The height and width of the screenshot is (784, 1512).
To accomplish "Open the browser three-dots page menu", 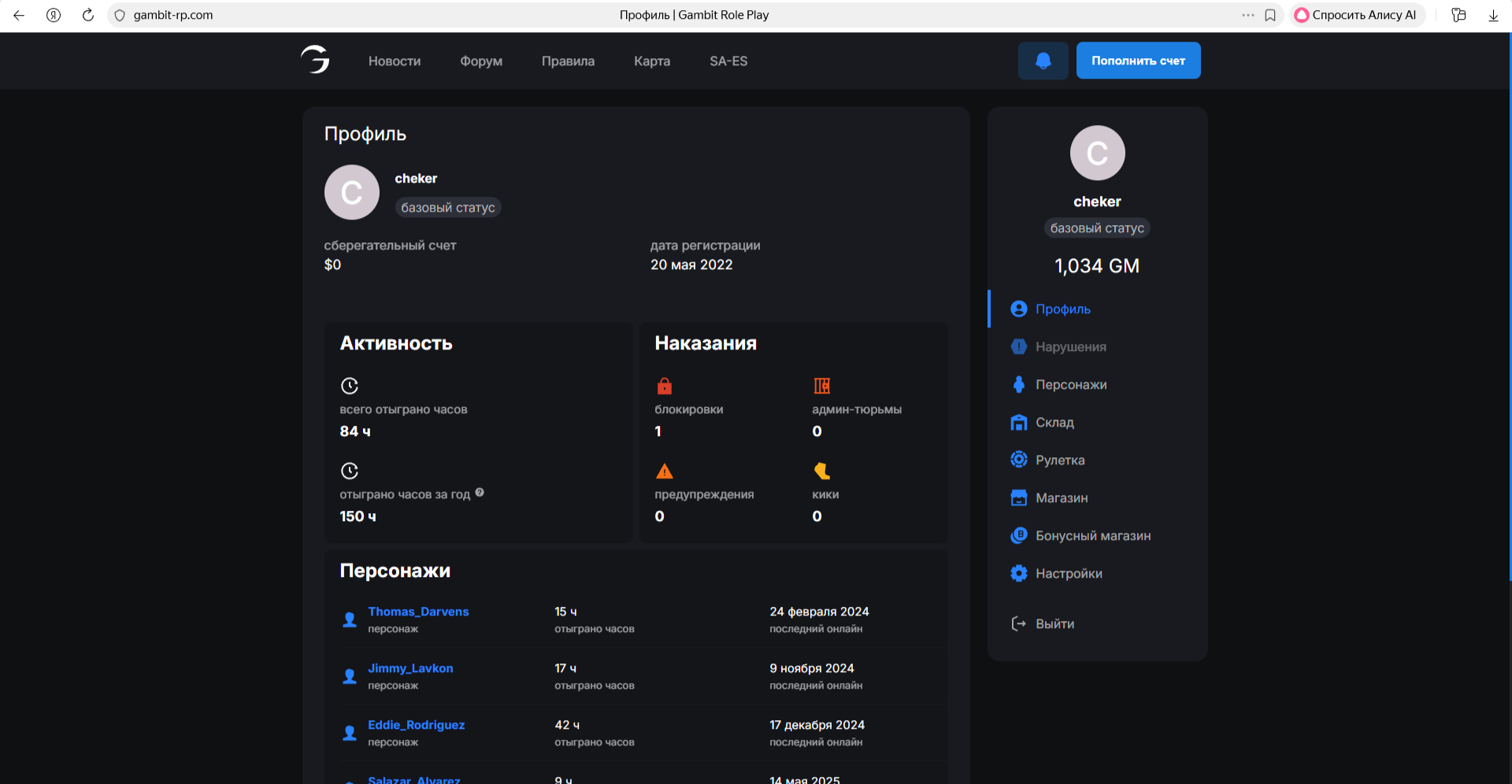I will click(1247, 15).
